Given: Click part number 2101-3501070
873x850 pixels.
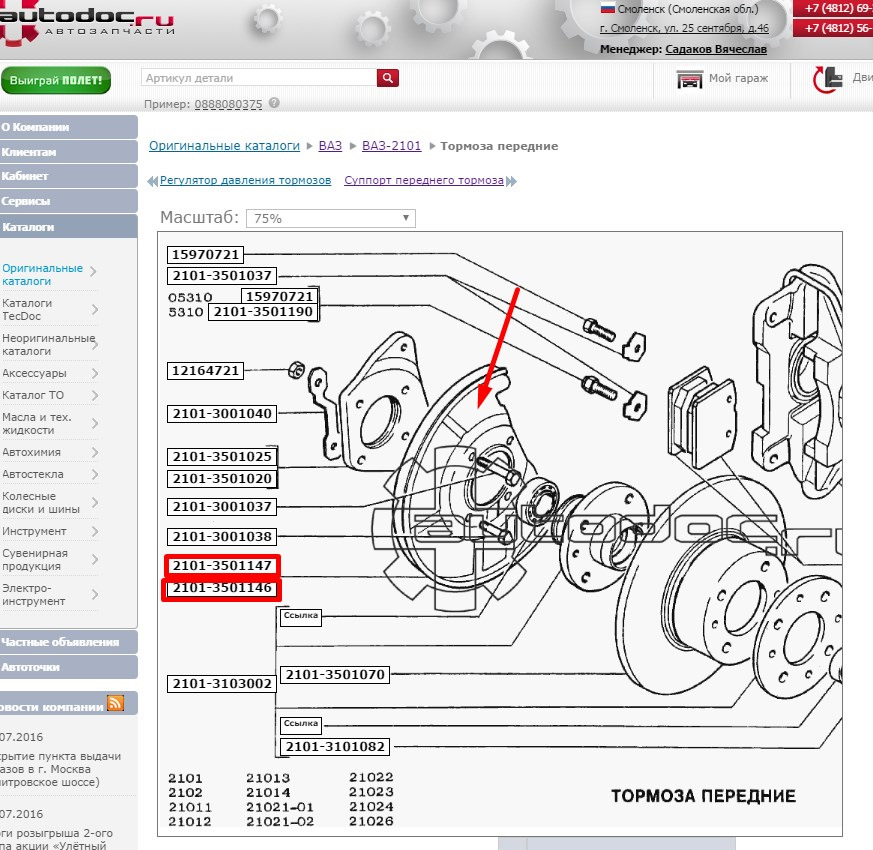Looking at the screenshot, I should click(335, 675).
